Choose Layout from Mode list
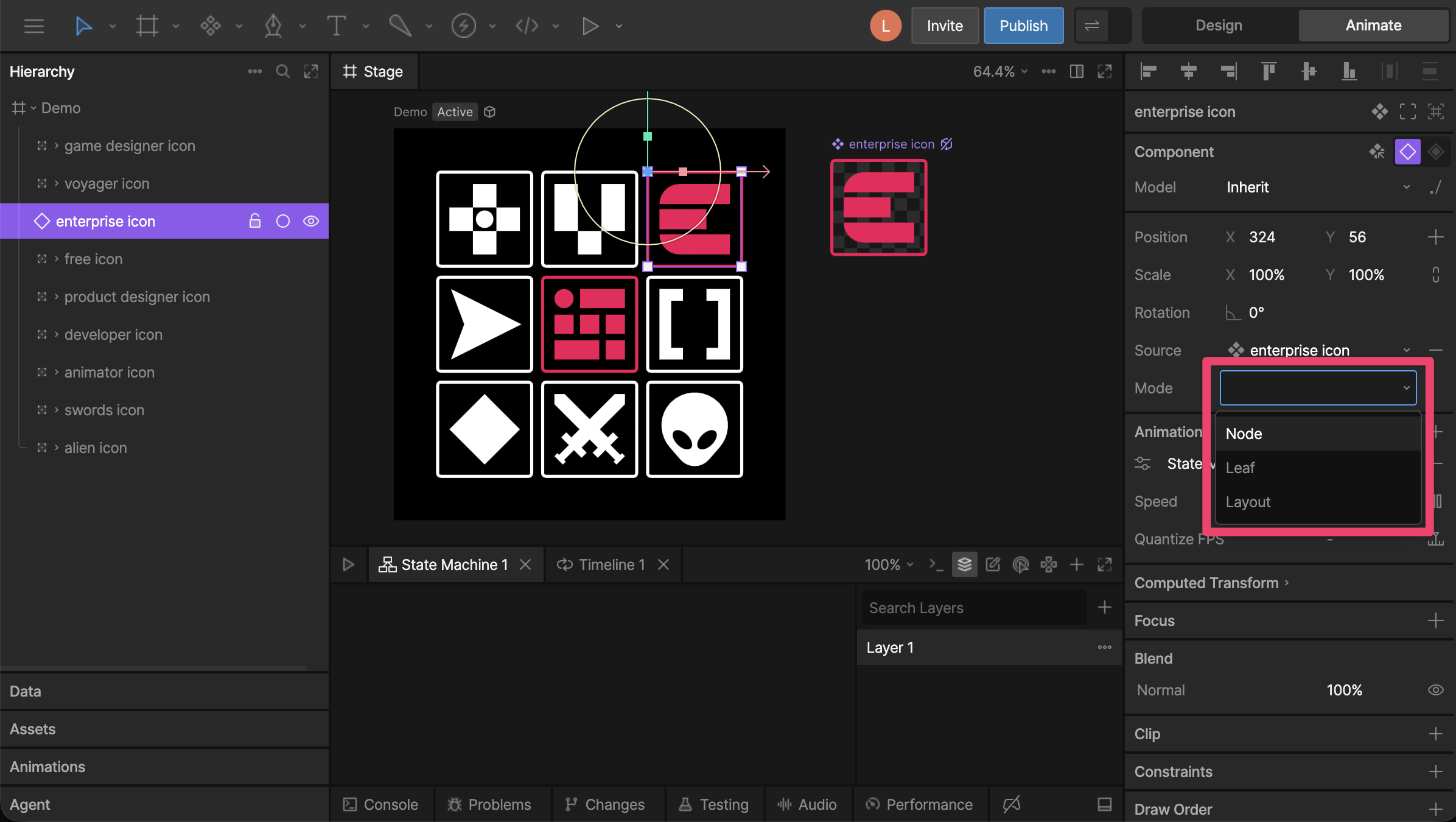The height and width of the screenshot is (822, 1456). click(x=1318, y=502)
